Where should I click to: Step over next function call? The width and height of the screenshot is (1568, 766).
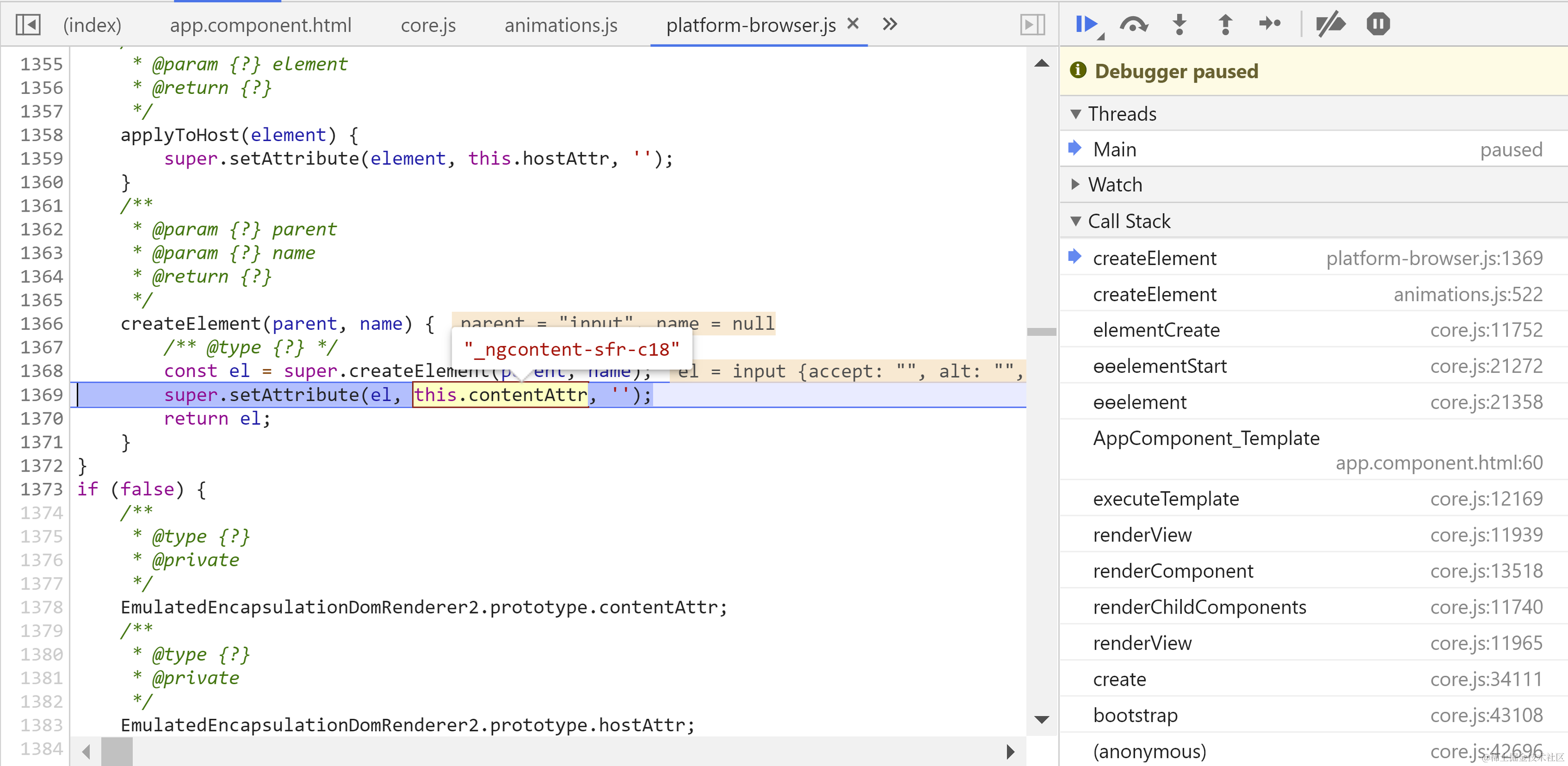coord(1133,24)
